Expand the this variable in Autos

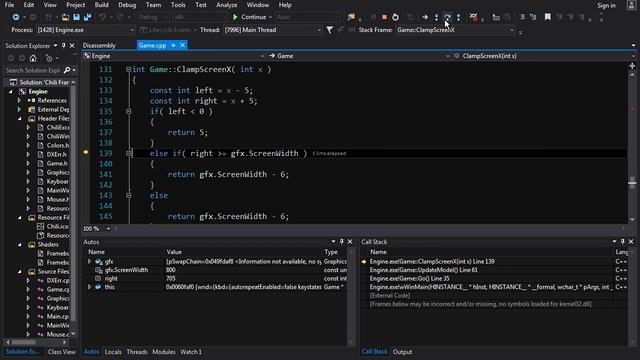(x=89, y=287)
